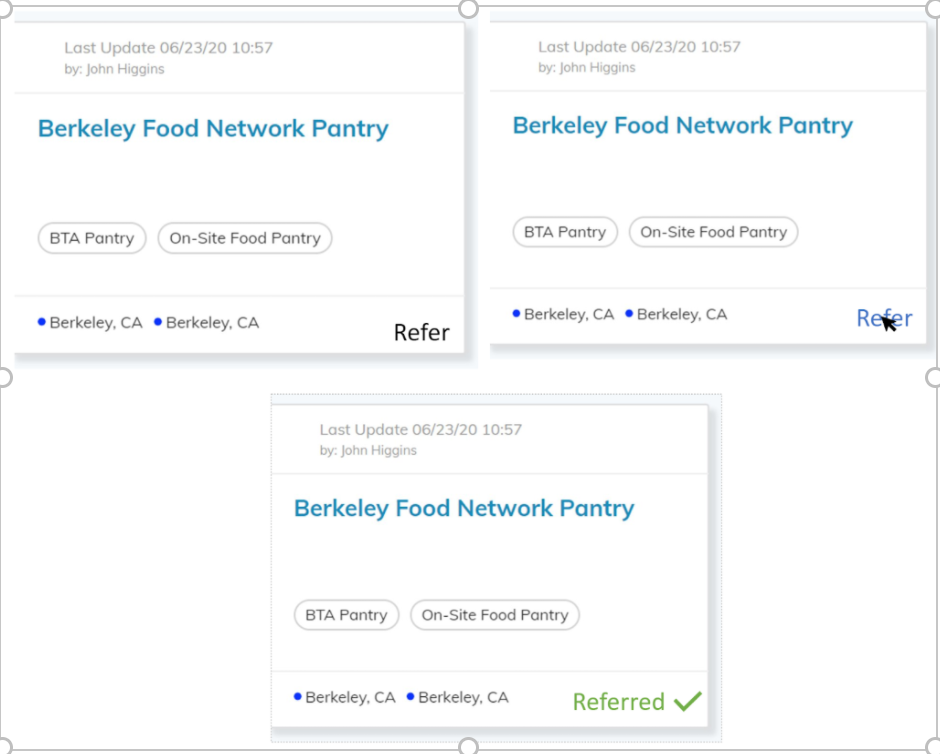The image size is (940, 754).
Task: Click the Referred label on the bottom card
Action: coord(619,702)
